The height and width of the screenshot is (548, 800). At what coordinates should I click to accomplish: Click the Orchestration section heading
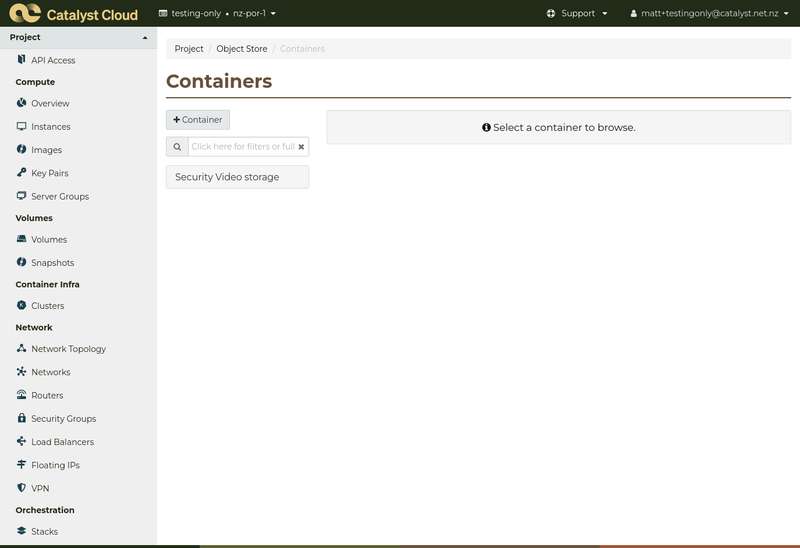point(45,510)
